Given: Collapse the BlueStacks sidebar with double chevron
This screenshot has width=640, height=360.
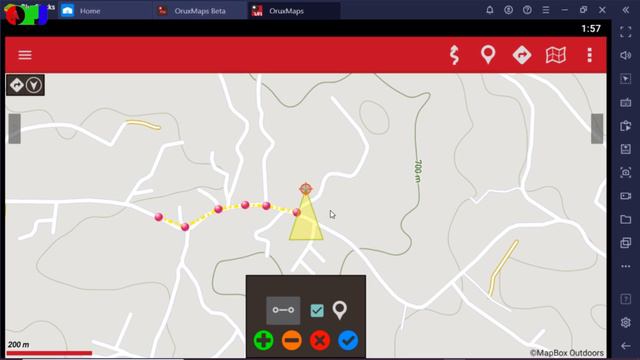Looking at the screenshot, I should [x=626, y=10].
